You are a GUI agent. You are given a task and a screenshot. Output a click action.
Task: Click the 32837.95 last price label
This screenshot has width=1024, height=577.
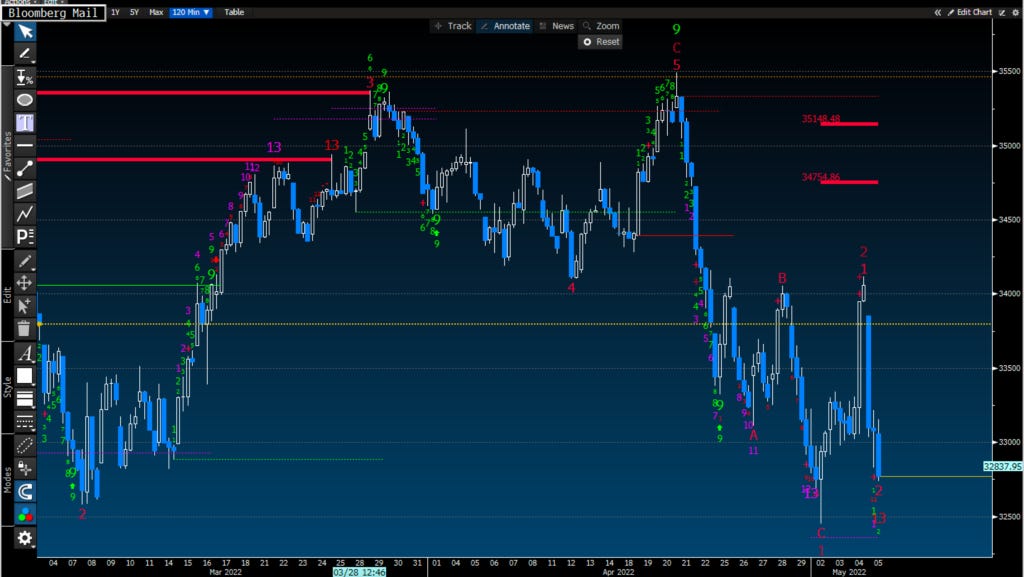(1002, 467)
